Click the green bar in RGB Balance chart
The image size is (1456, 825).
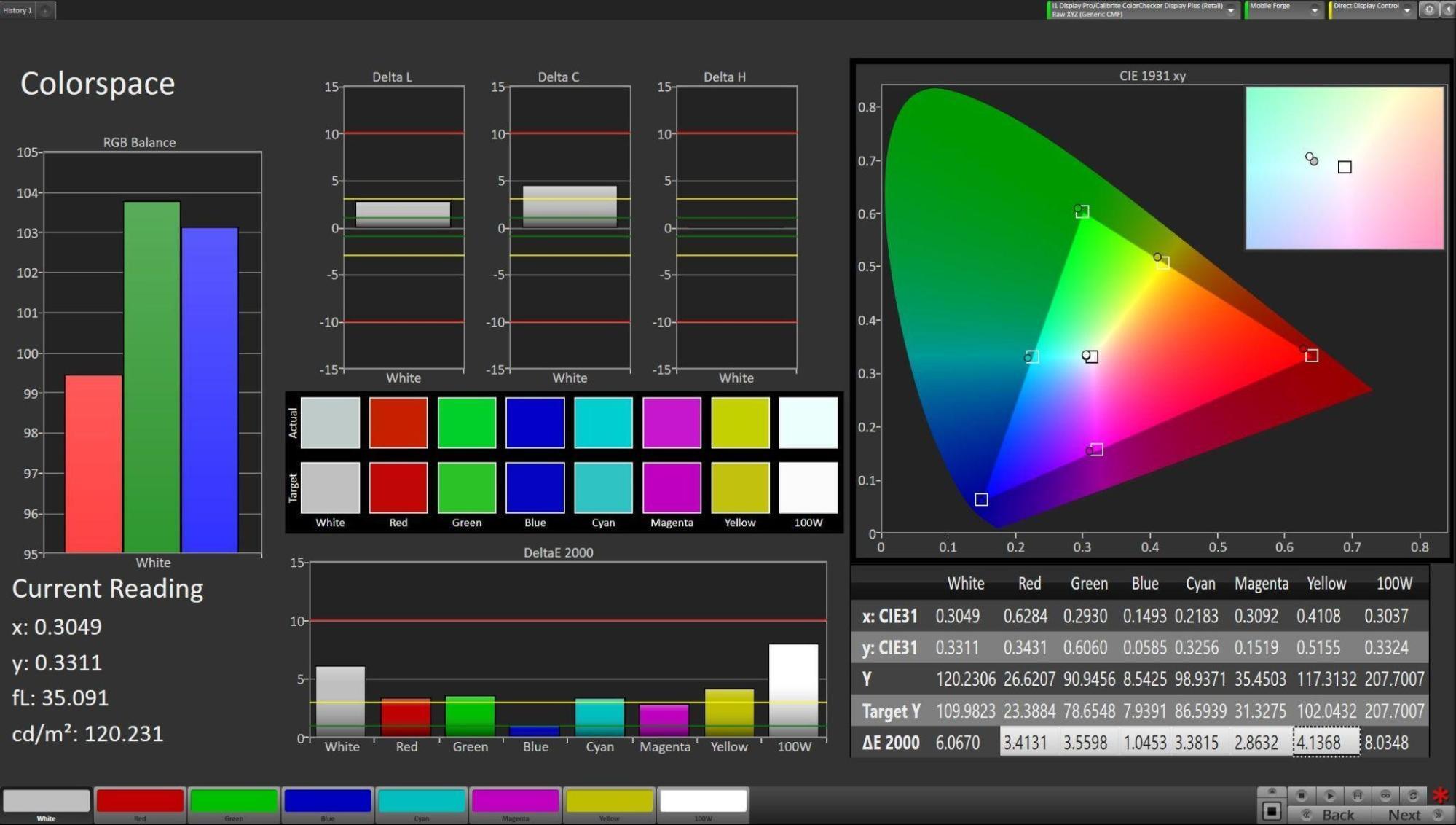point(152,377)
